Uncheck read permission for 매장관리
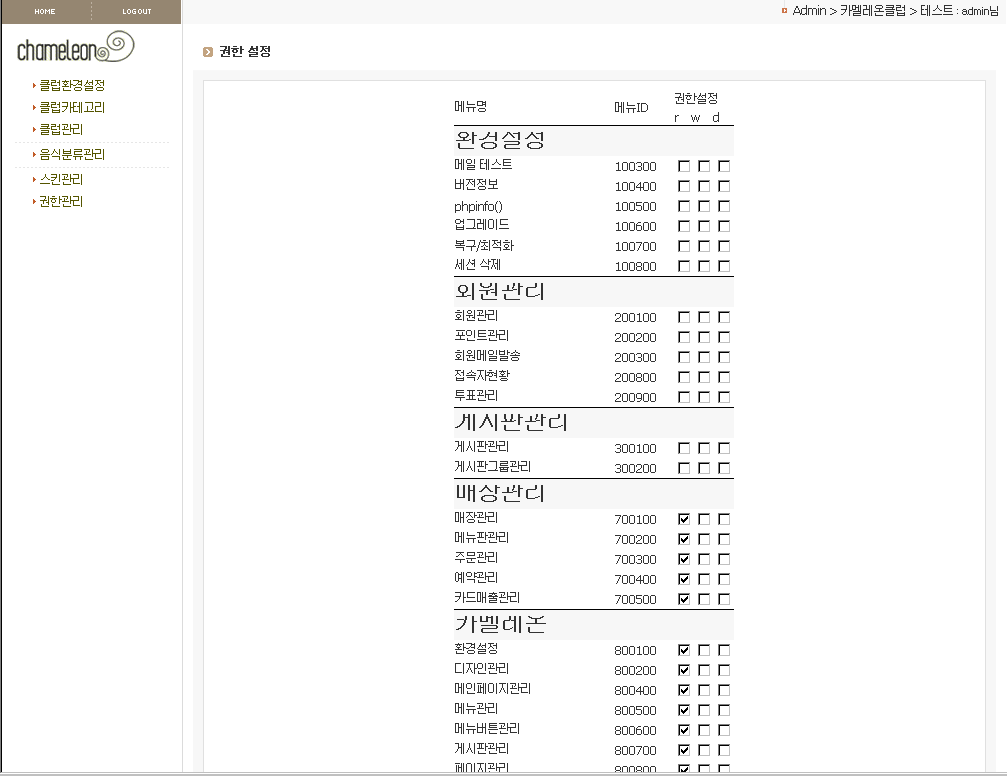Viewport: 1007px width, 776px height. [684, 519]
